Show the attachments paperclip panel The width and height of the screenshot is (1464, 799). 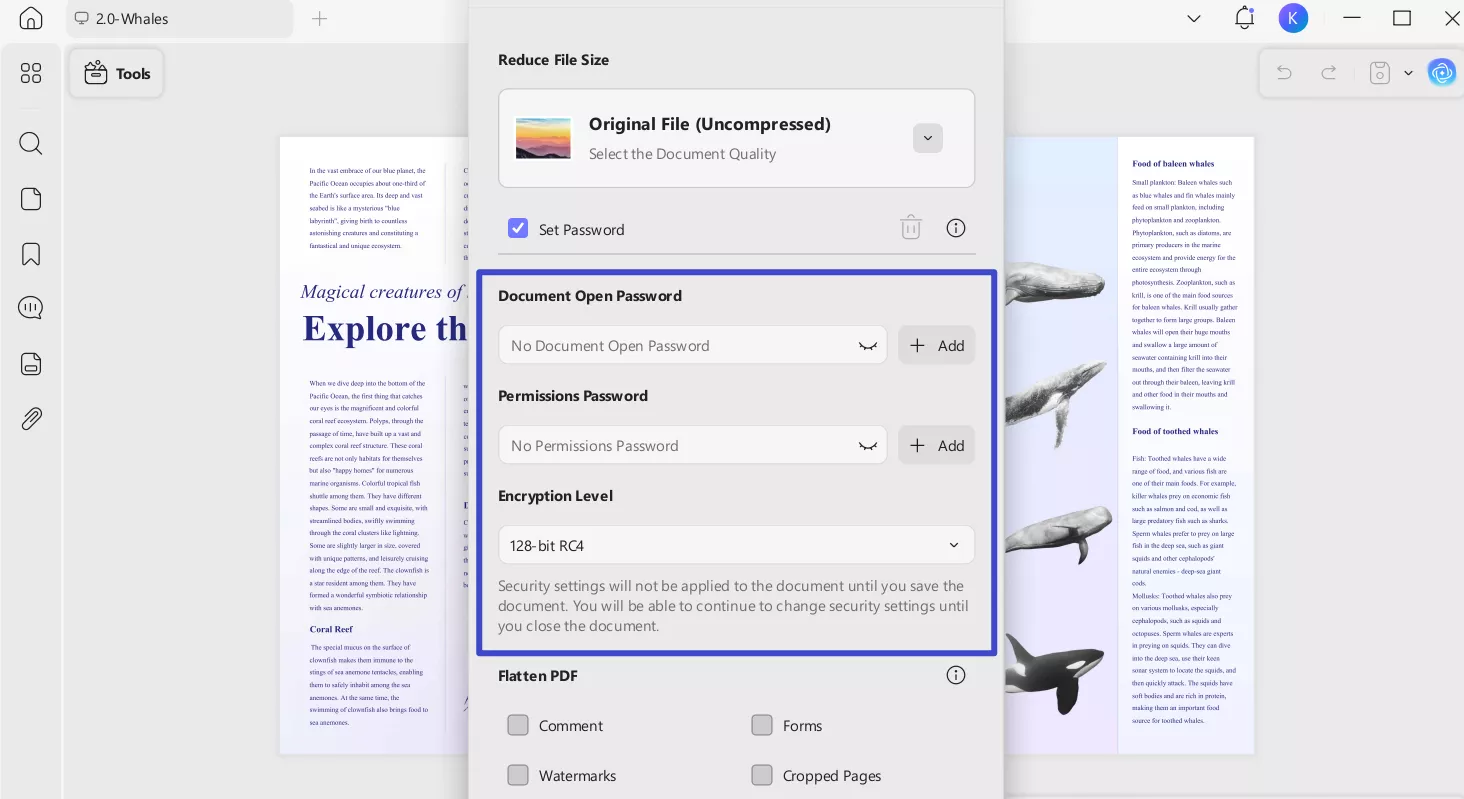click(31, 418)
